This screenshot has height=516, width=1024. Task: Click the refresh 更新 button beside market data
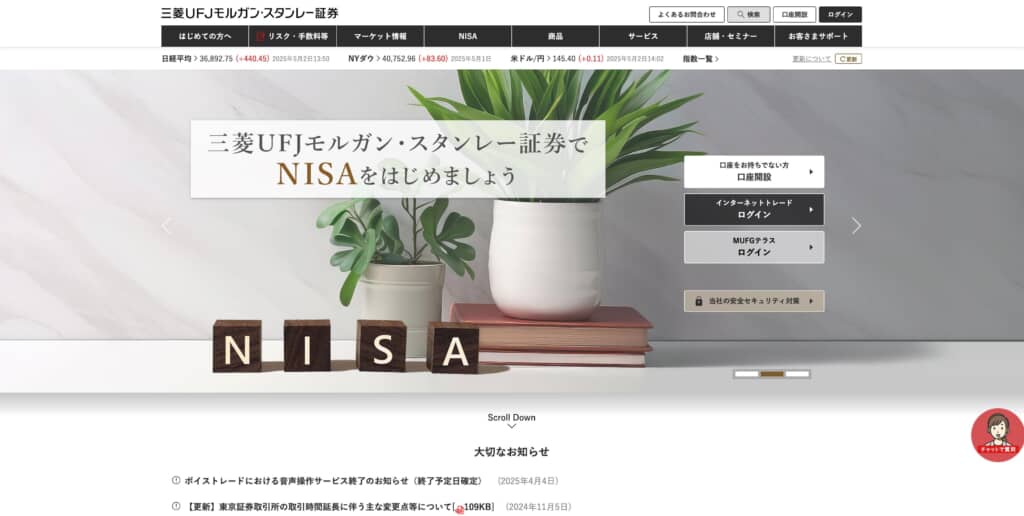click(848, 59)
